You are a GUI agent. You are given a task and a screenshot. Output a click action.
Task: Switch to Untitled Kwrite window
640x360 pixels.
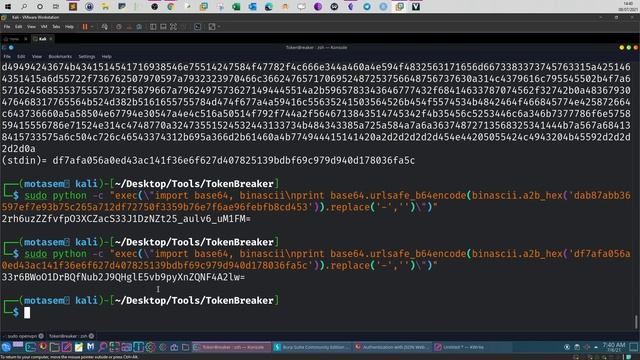(473, 347)
